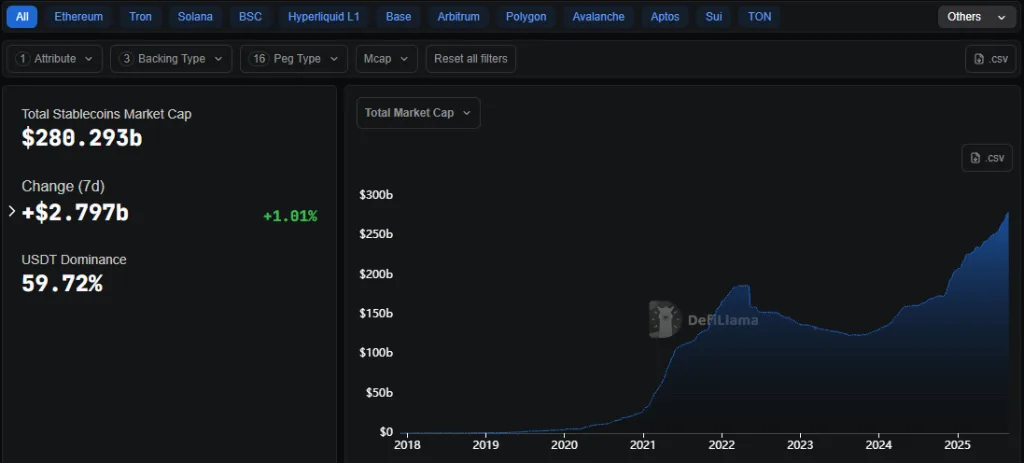Click the Total Stablecoins Market Cap value
Image resolution: width=1024 pixels, height=463 pixels.
coord(82,138)
